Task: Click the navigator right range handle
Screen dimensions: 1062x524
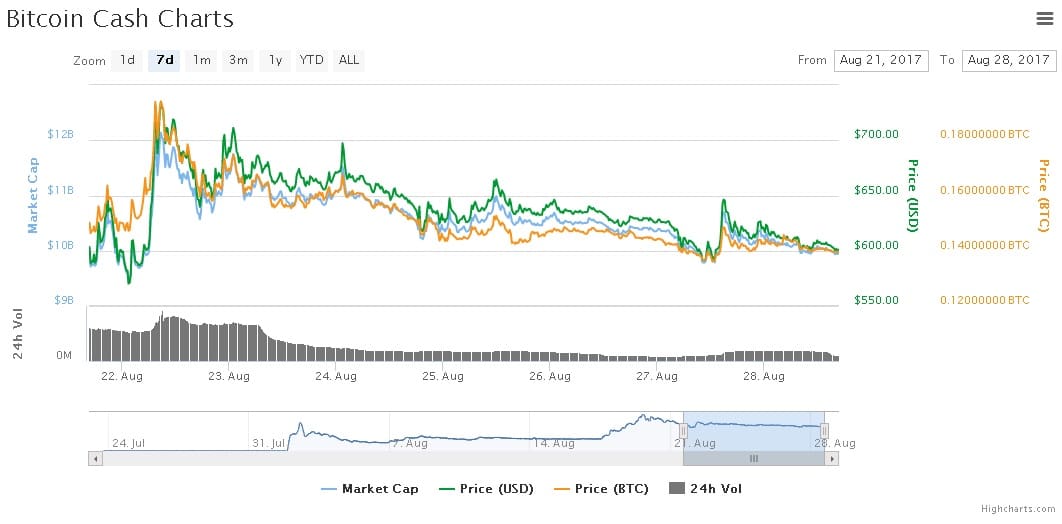Action: click(824, 431)
